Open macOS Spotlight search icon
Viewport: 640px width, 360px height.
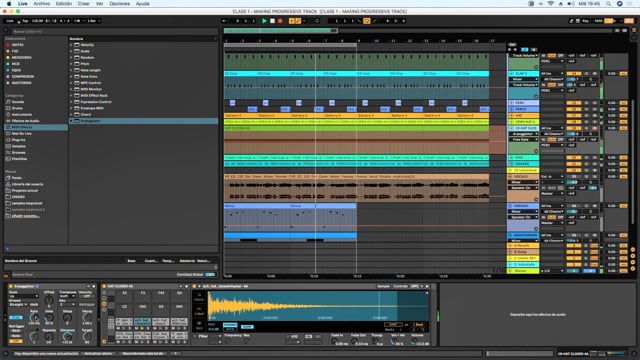coord(608,4)
